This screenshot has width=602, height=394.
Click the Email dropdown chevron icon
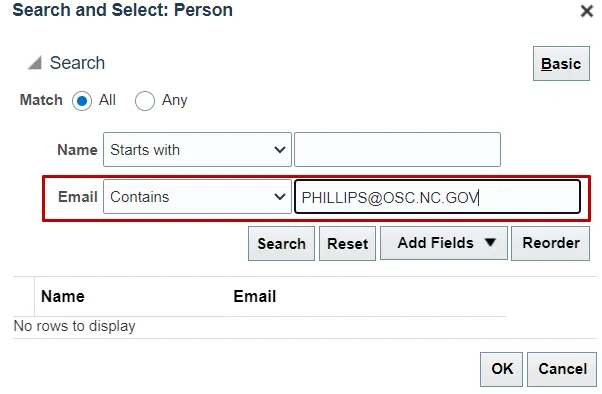point(280,197)
